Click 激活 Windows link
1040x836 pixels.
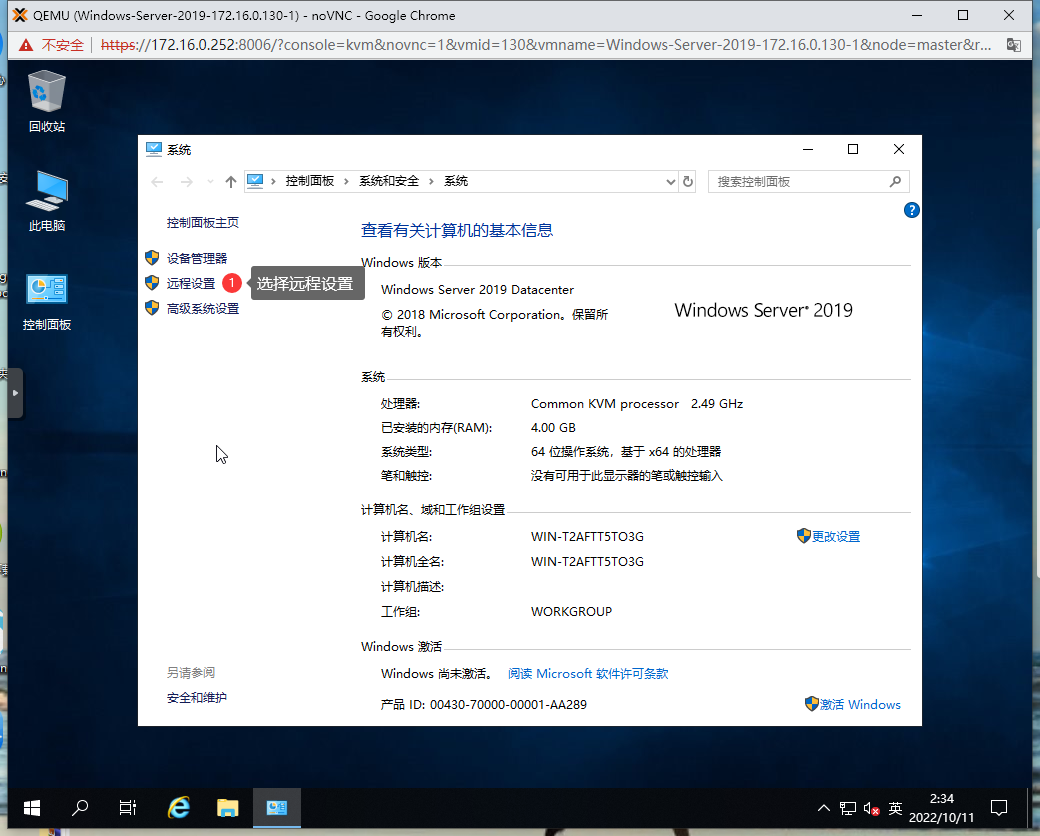coord(860,705)
